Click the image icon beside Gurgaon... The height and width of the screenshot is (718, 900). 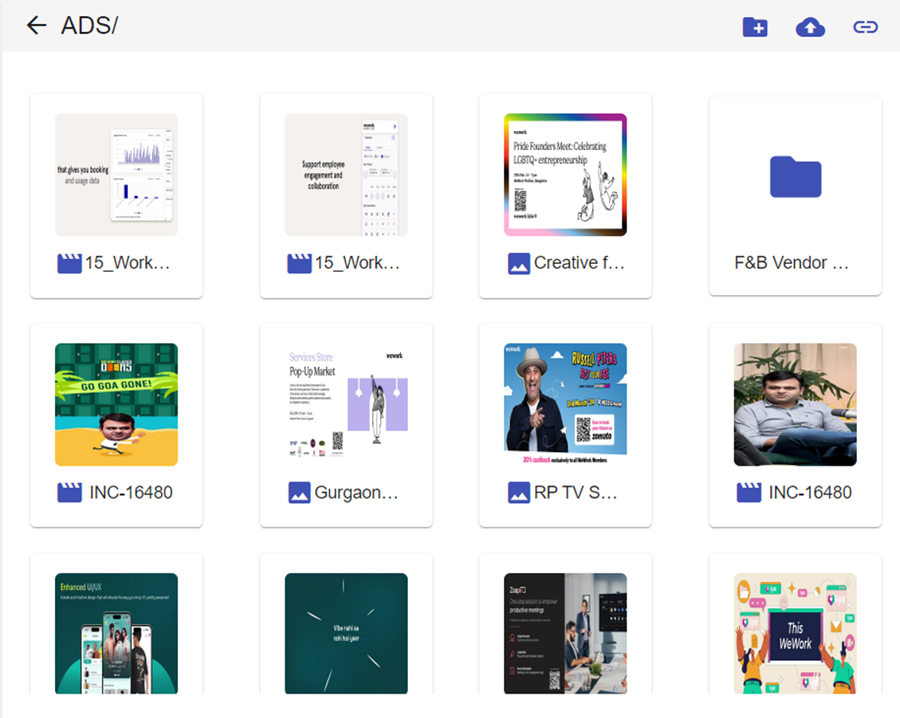tap(299, 492)
